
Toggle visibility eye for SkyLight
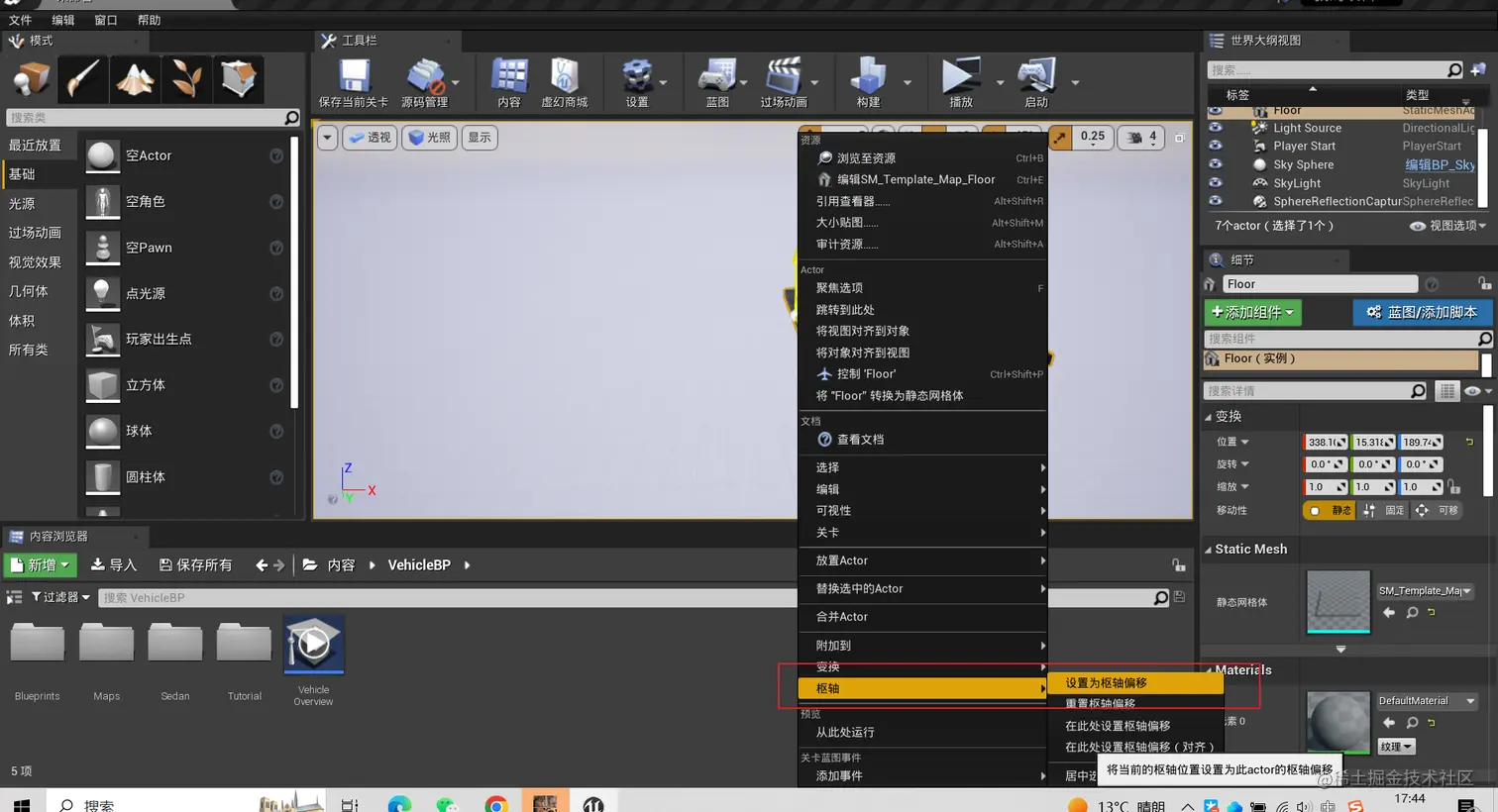(x=1216, y=183)
